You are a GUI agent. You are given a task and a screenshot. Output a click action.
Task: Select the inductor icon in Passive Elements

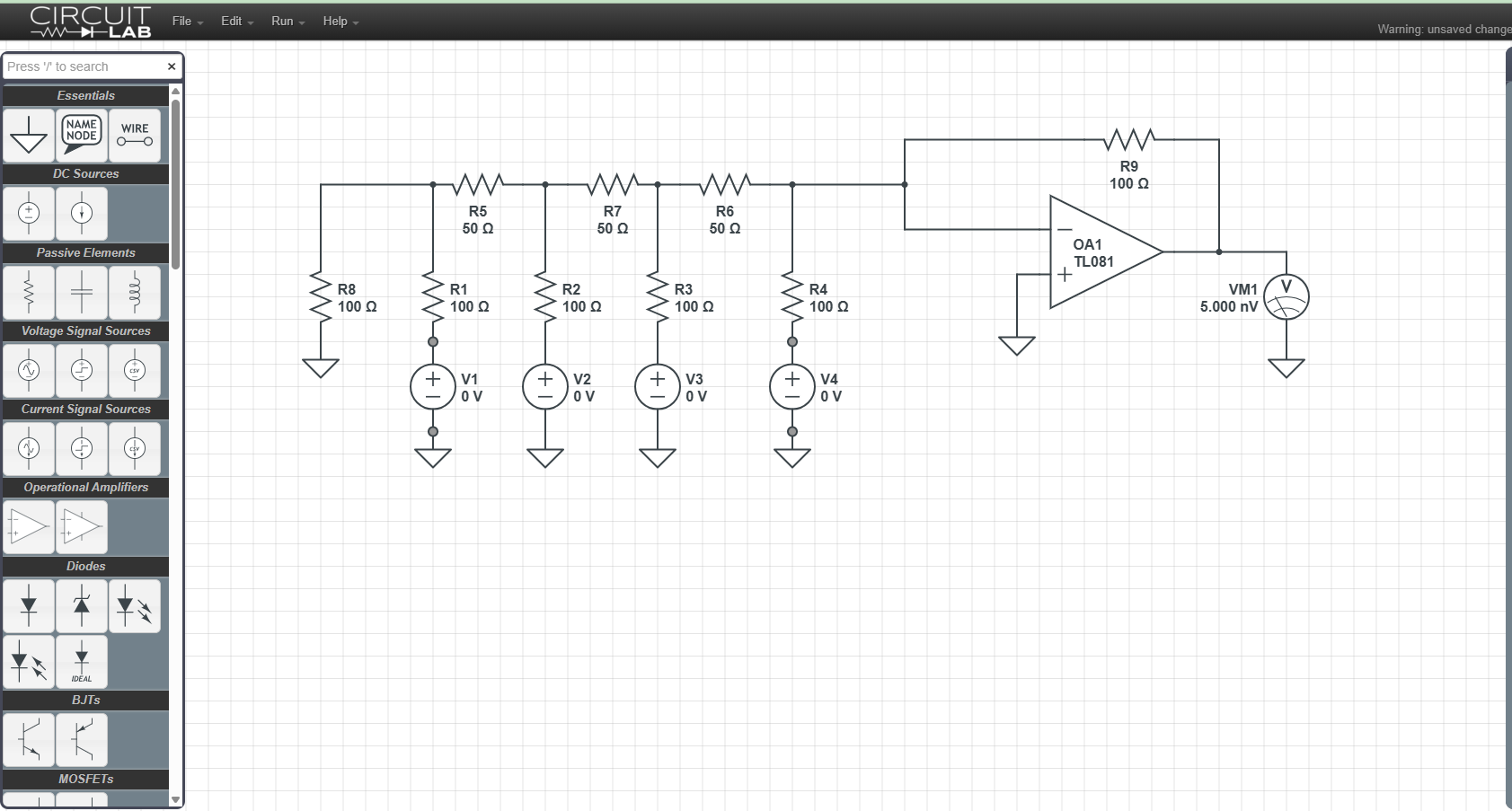coord(135,293)
